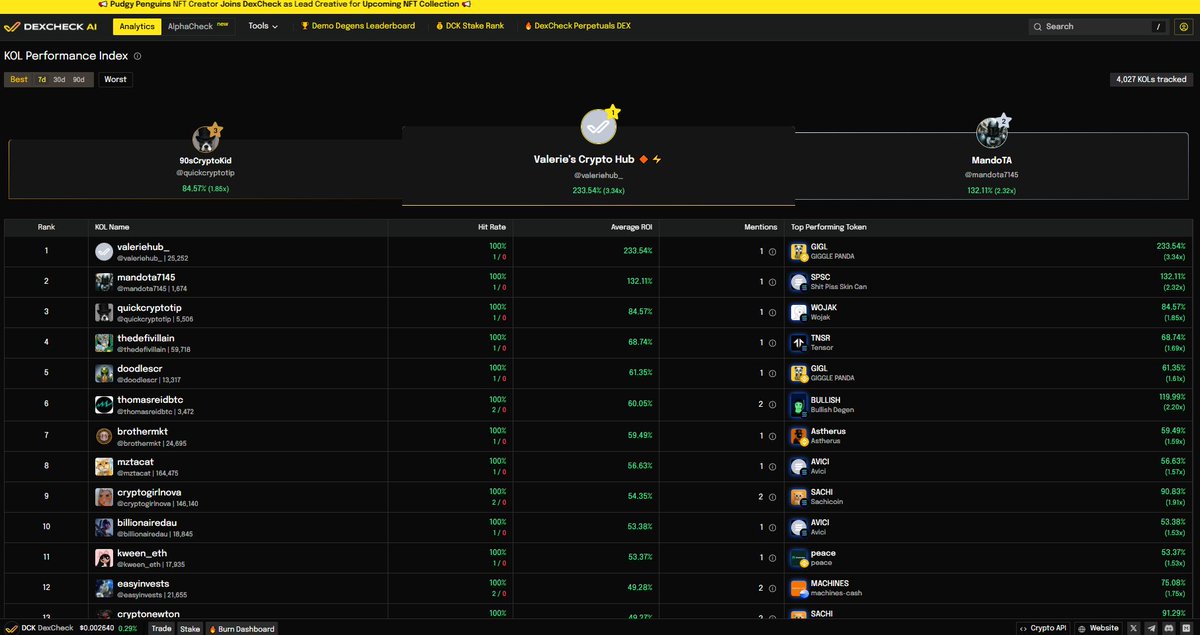Click SACHI token icon in cryptogirlnova row
Viewport: 1200px width, 635px height.
coord(799,497)
